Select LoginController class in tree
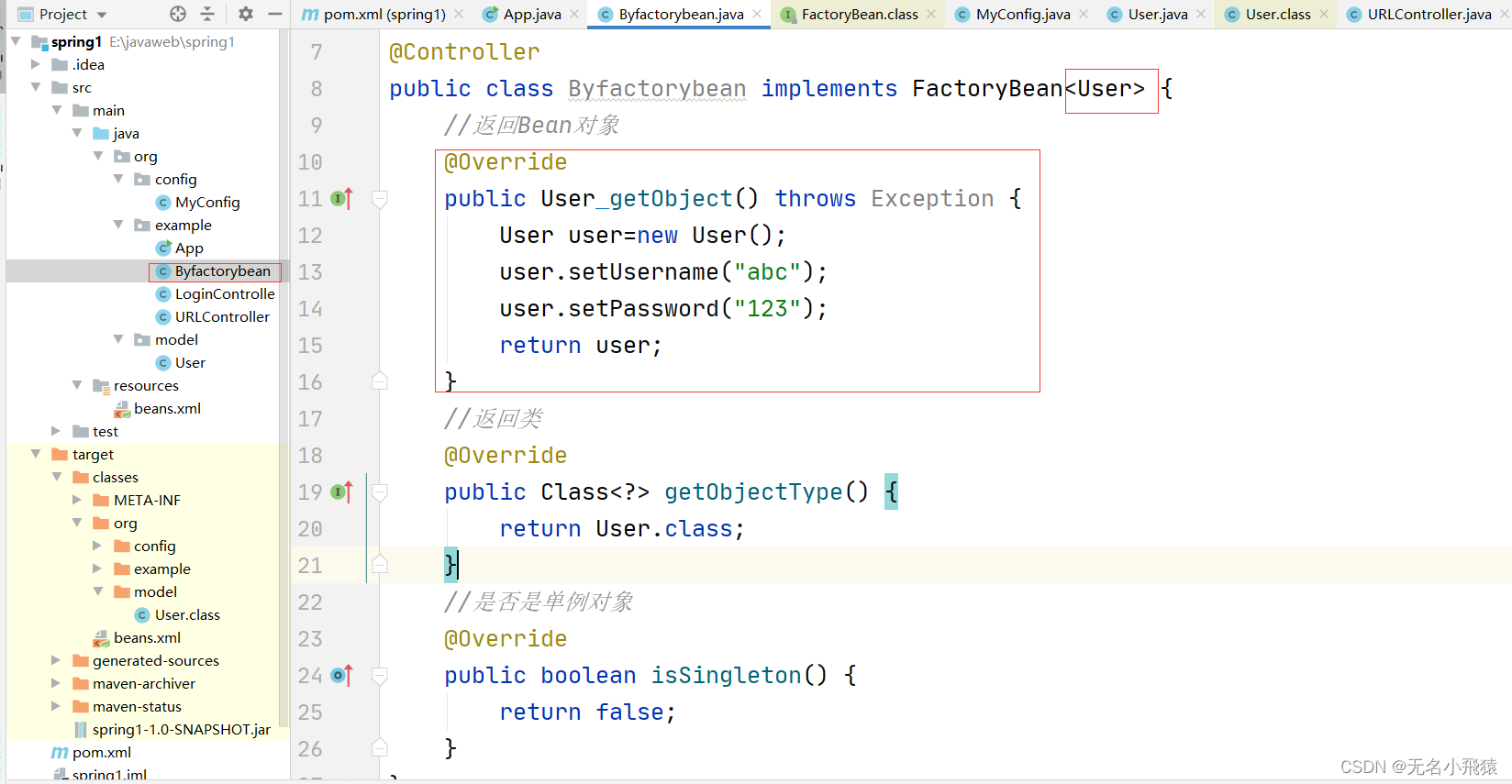 [x=215, y=293]
